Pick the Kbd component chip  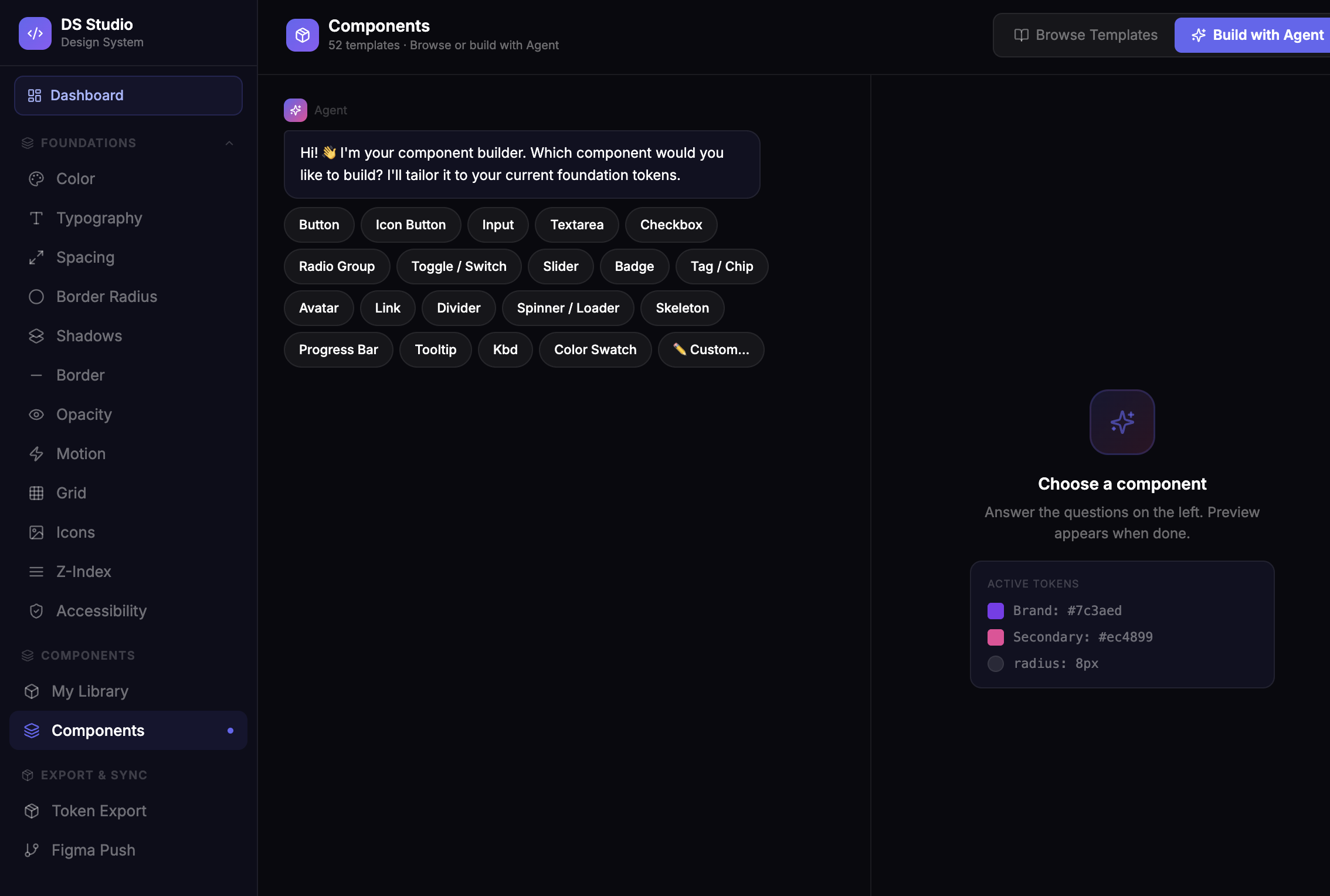tap(505, 349)
